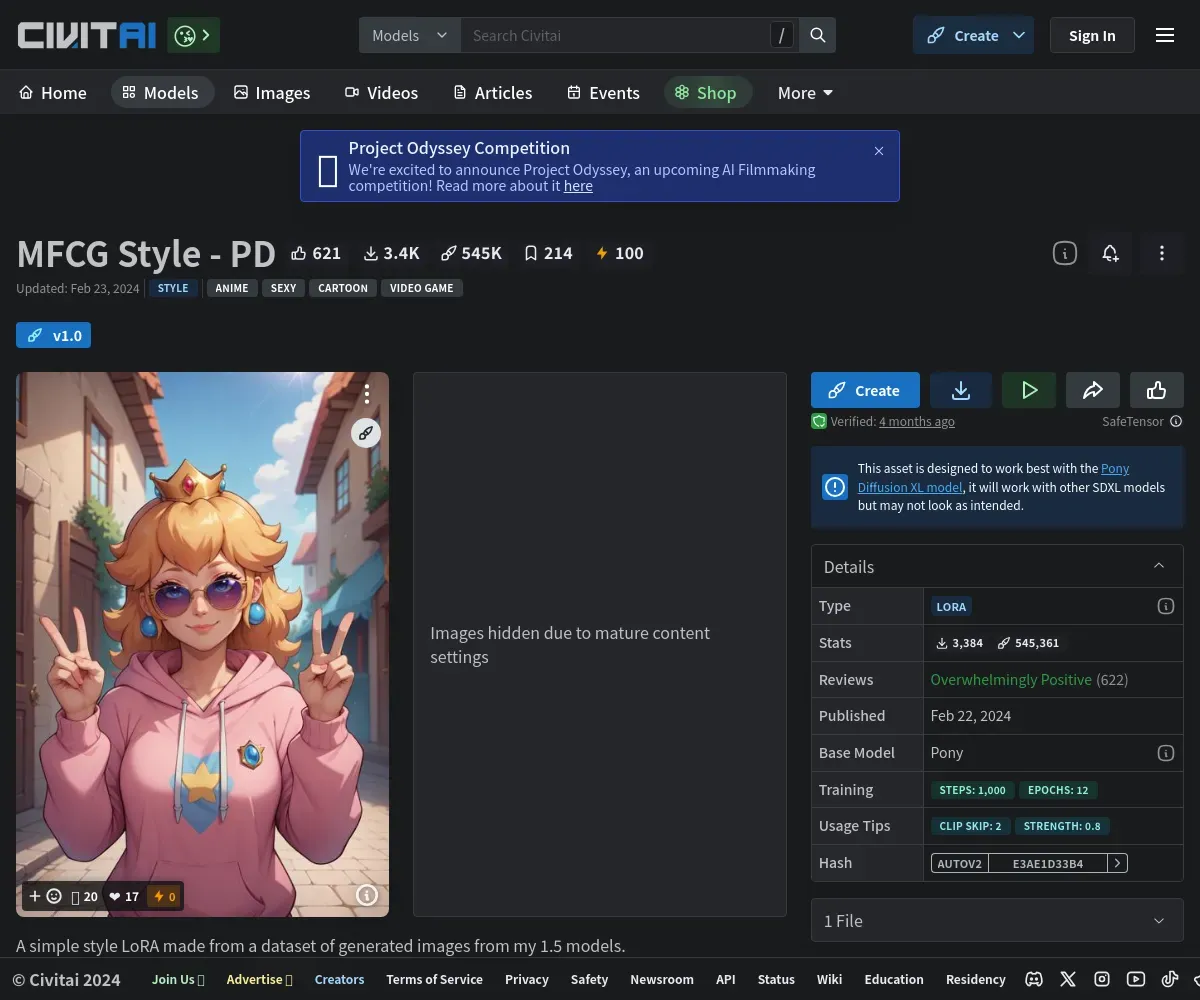Open three-dot menu on preview image
Viewport: 1200px width, 1000px height.
367,394
